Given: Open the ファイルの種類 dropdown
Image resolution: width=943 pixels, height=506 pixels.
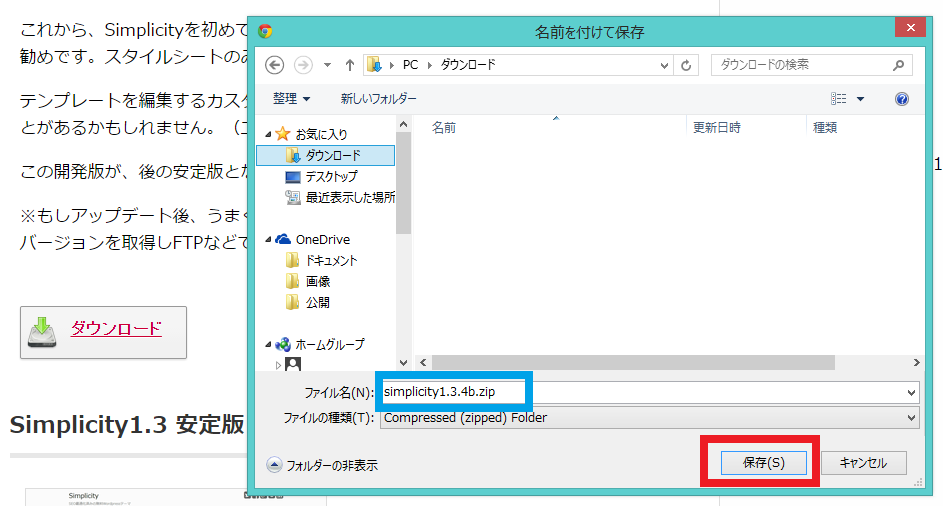Looking at the screenshot, I should tap(650, 418).
